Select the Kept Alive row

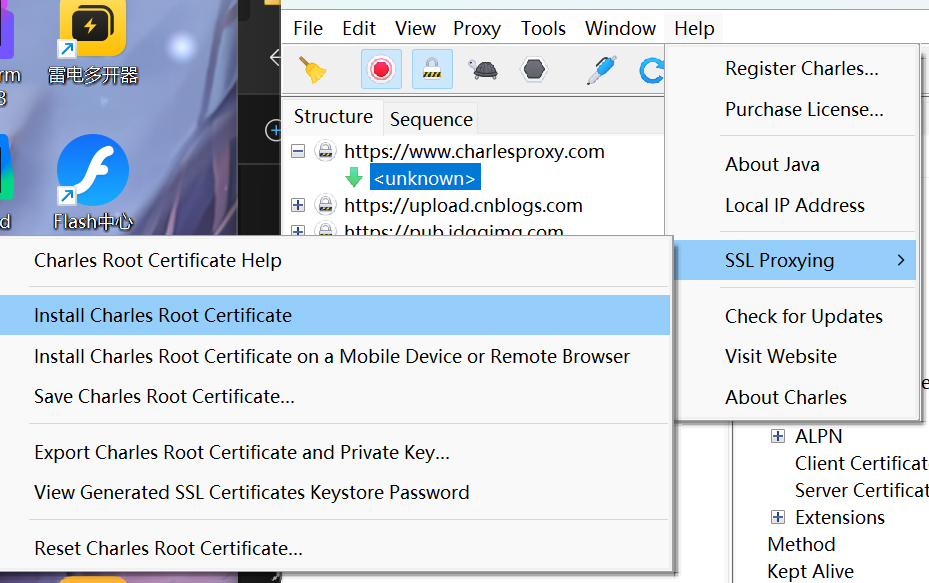[810, 571]
